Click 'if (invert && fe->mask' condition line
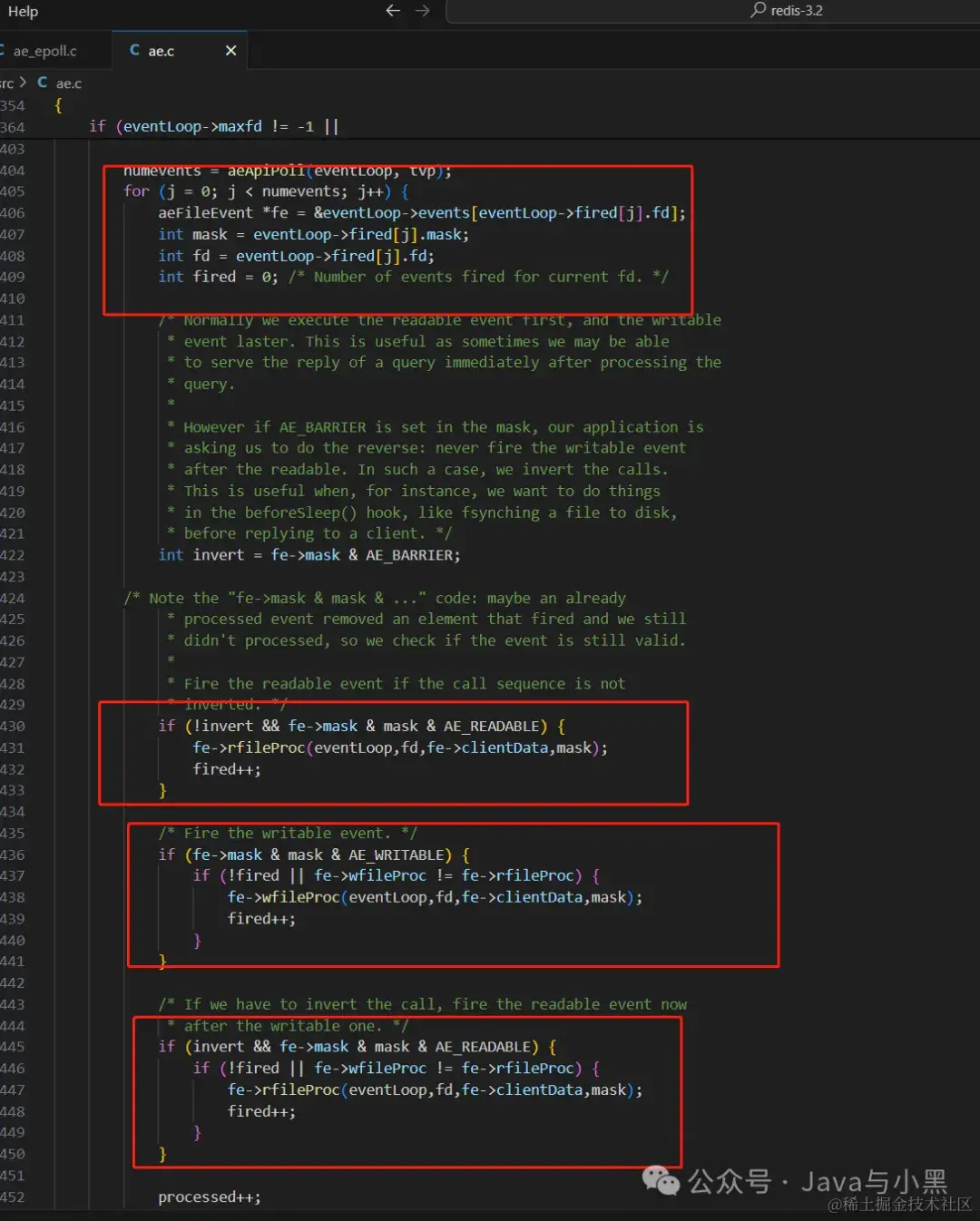This screenshot has width=980, height=1221. 358,1047
